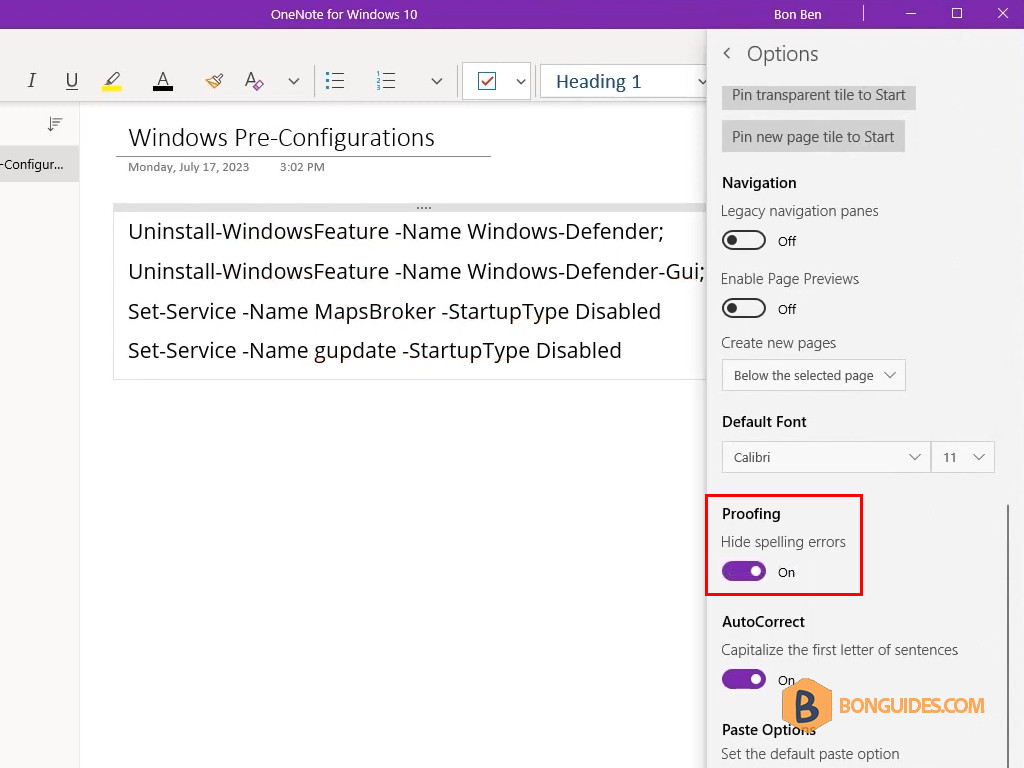Click the line 'Set-Service -Name MapsBroker'
This screenshot has width=1024, height=768.
pos(394,312)
